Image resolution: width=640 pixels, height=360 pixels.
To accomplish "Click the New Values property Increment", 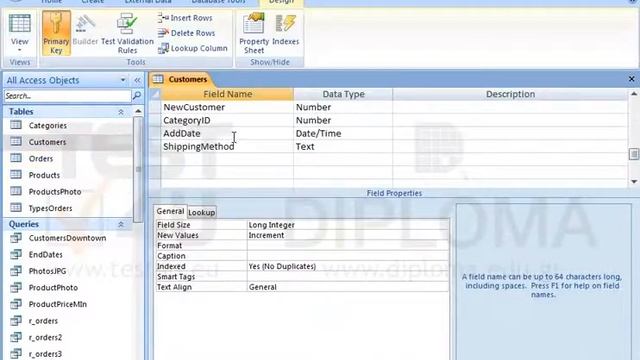I will (348, 236).
